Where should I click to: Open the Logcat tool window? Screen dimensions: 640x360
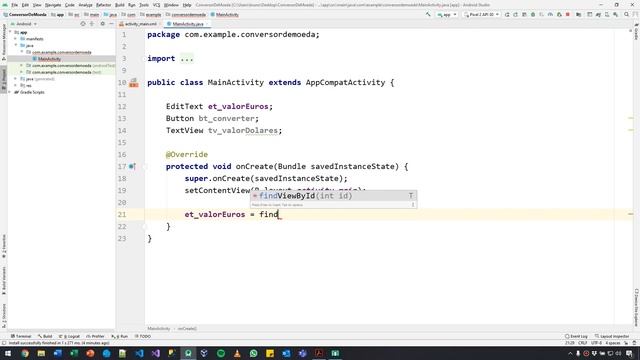click(69, 336)
